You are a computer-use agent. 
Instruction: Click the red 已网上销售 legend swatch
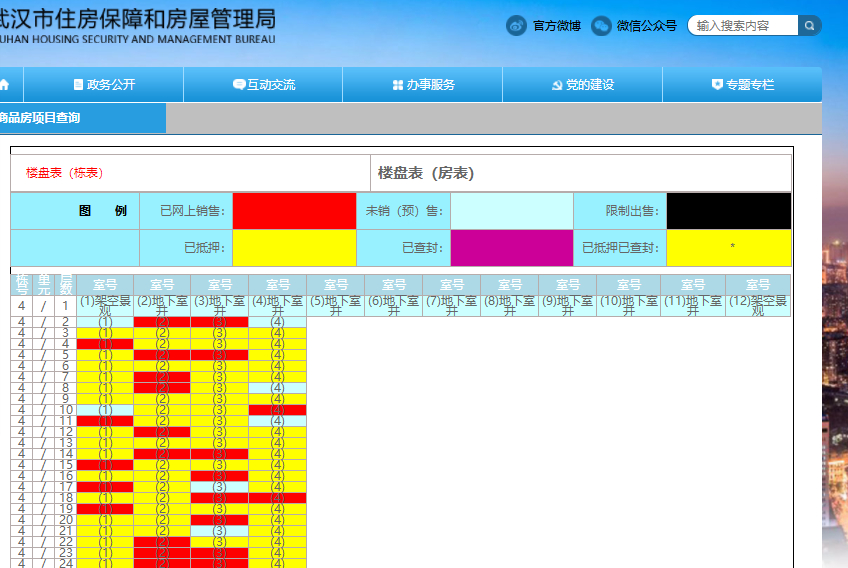[294, 211]
